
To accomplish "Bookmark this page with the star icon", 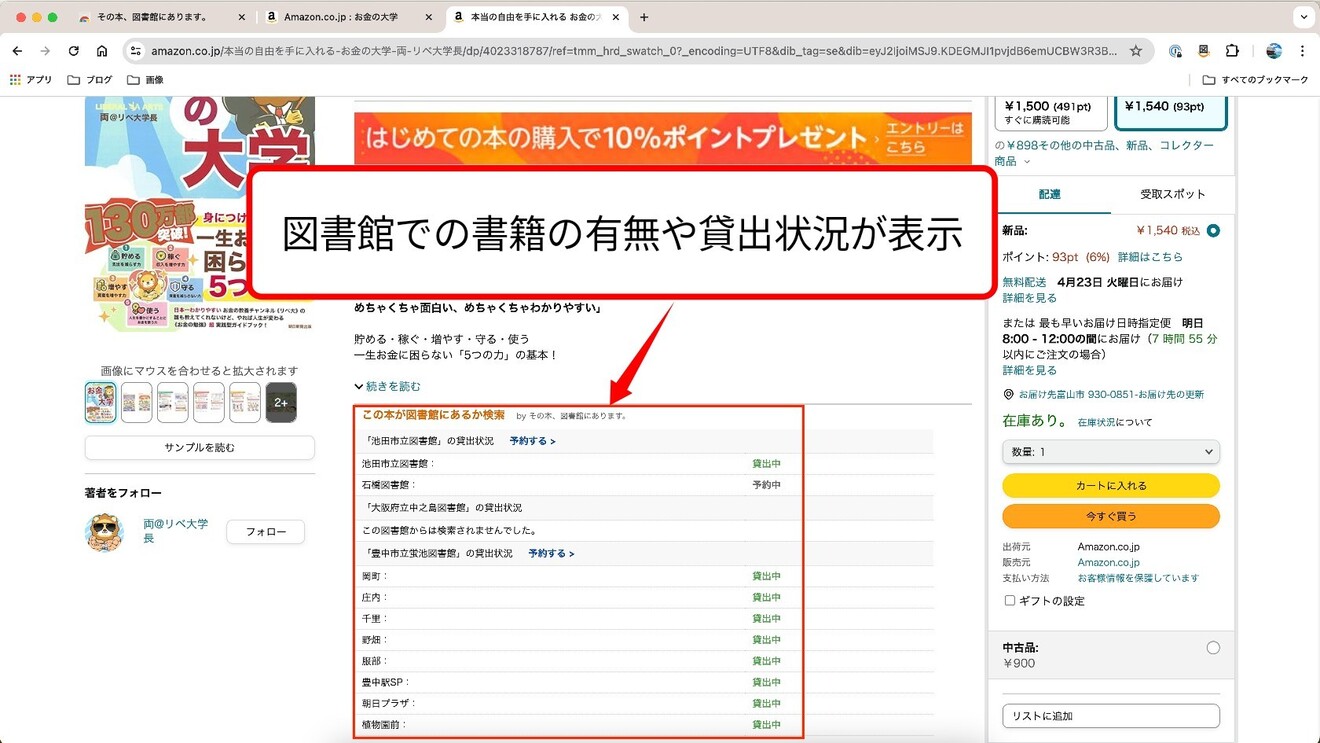I will coord(1136,51).
